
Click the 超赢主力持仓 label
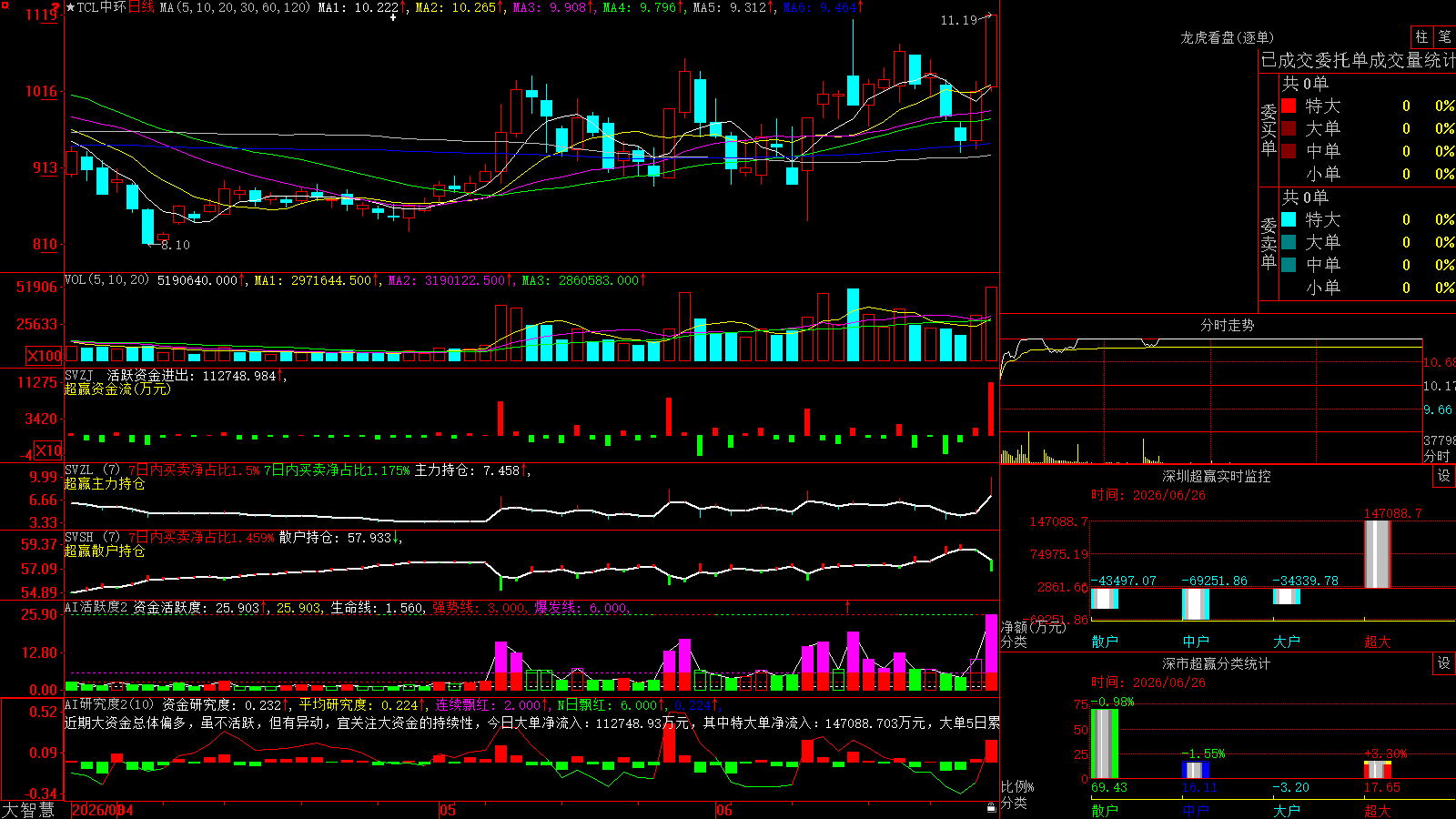[x=105, y=484]
